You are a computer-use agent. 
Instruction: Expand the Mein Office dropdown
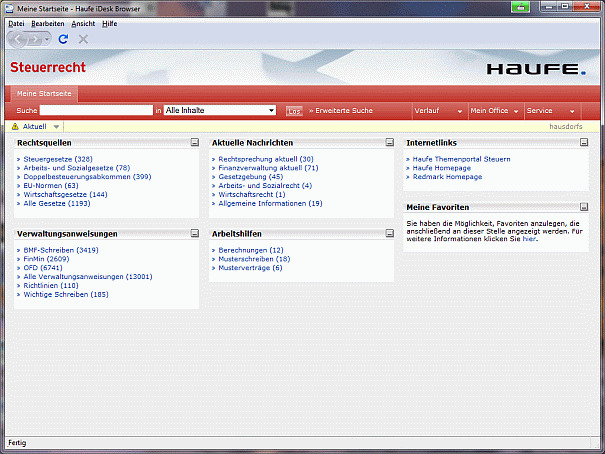click(x=494, y=111)
